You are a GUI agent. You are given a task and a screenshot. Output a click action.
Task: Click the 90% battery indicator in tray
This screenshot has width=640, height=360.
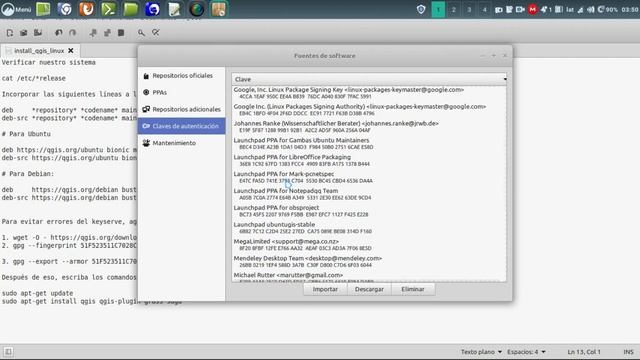(608, 9)
